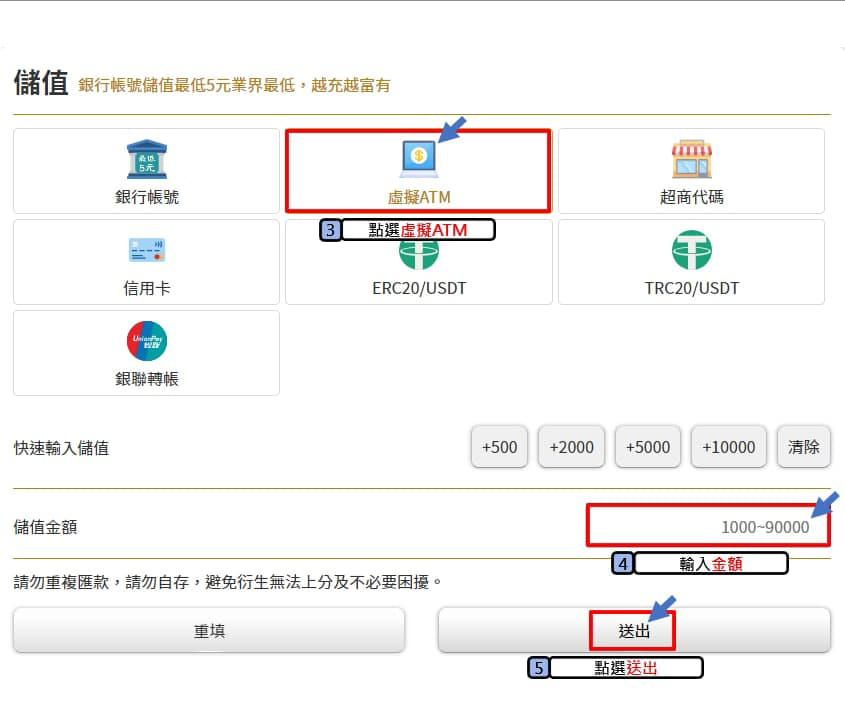Click the bank building icon for 銀行帳號

click(x=147, y=160)
